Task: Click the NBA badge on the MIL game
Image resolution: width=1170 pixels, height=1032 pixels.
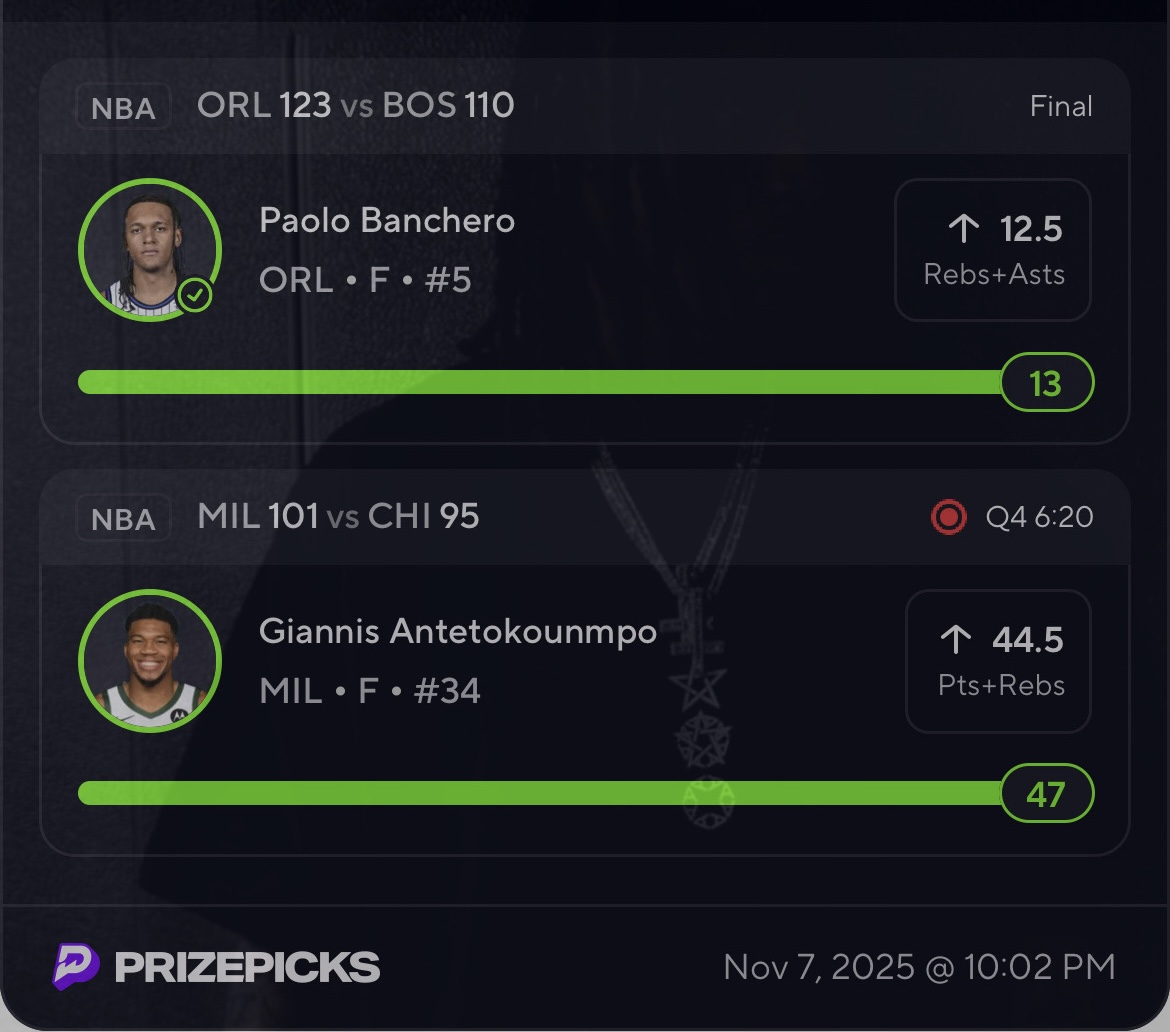Action: tap(123, 518)
